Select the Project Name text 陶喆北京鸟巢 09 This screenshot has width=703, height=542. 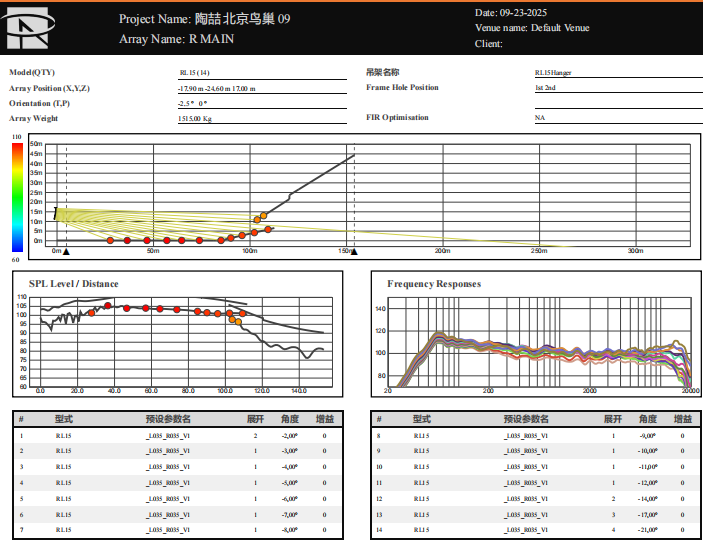pyautogui.click(x=243, y=19)
